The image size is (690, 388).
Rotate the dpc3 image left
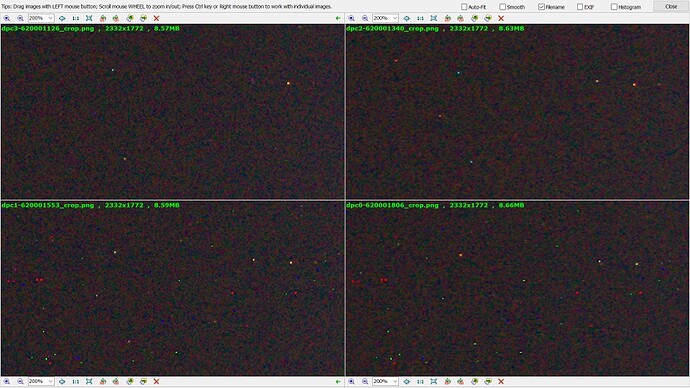coord(103,18)
